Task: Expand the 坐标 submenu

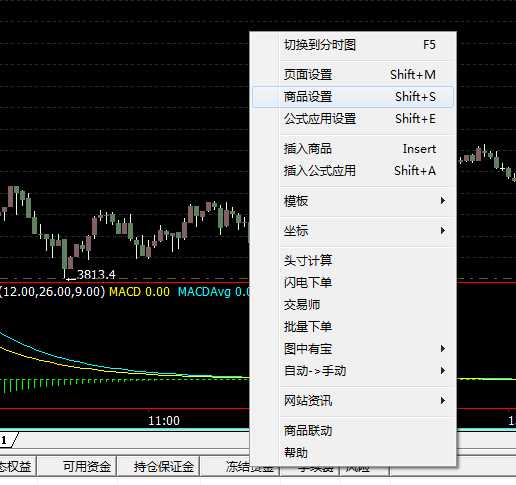Action: click(353, 231)
